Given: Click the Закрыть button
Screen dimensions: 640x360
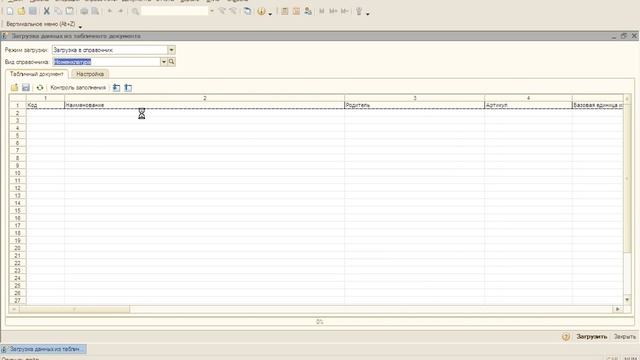Looking at the screenshot, I should tap(624, 337).
